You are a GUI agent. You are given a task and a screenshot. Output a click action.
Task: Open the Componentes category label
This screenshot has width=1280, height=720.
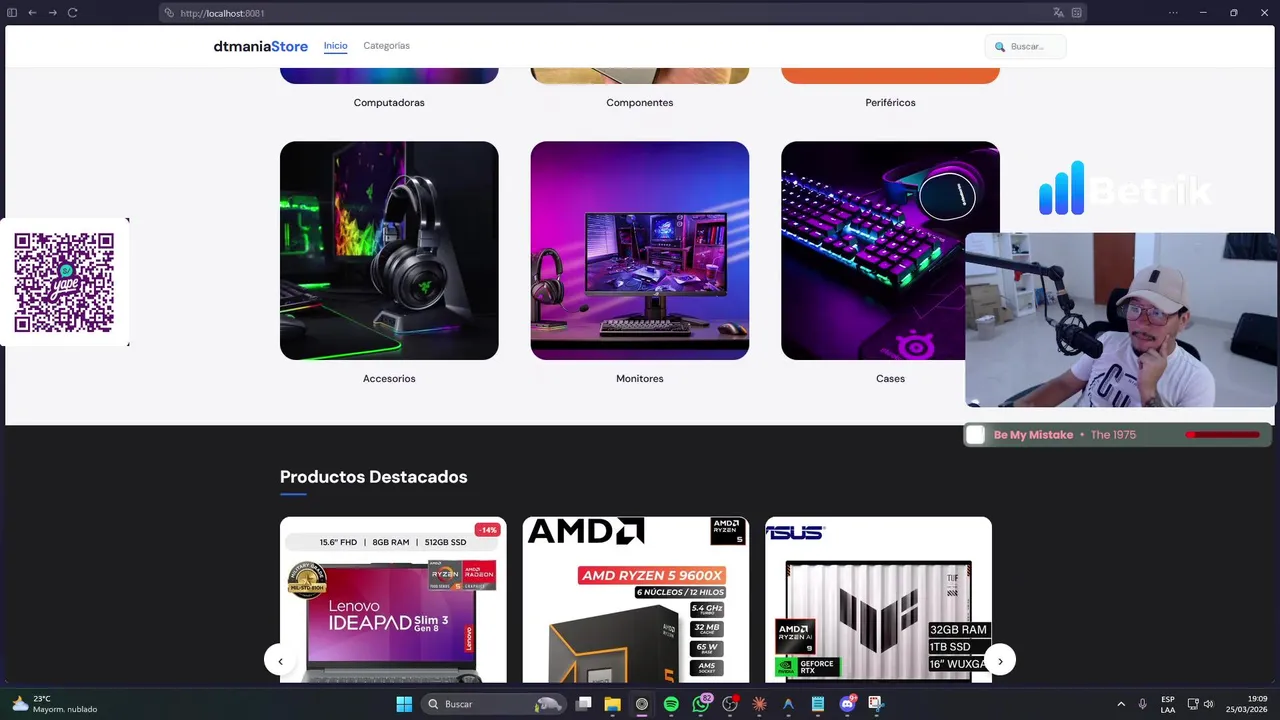(x=640, y=103)
